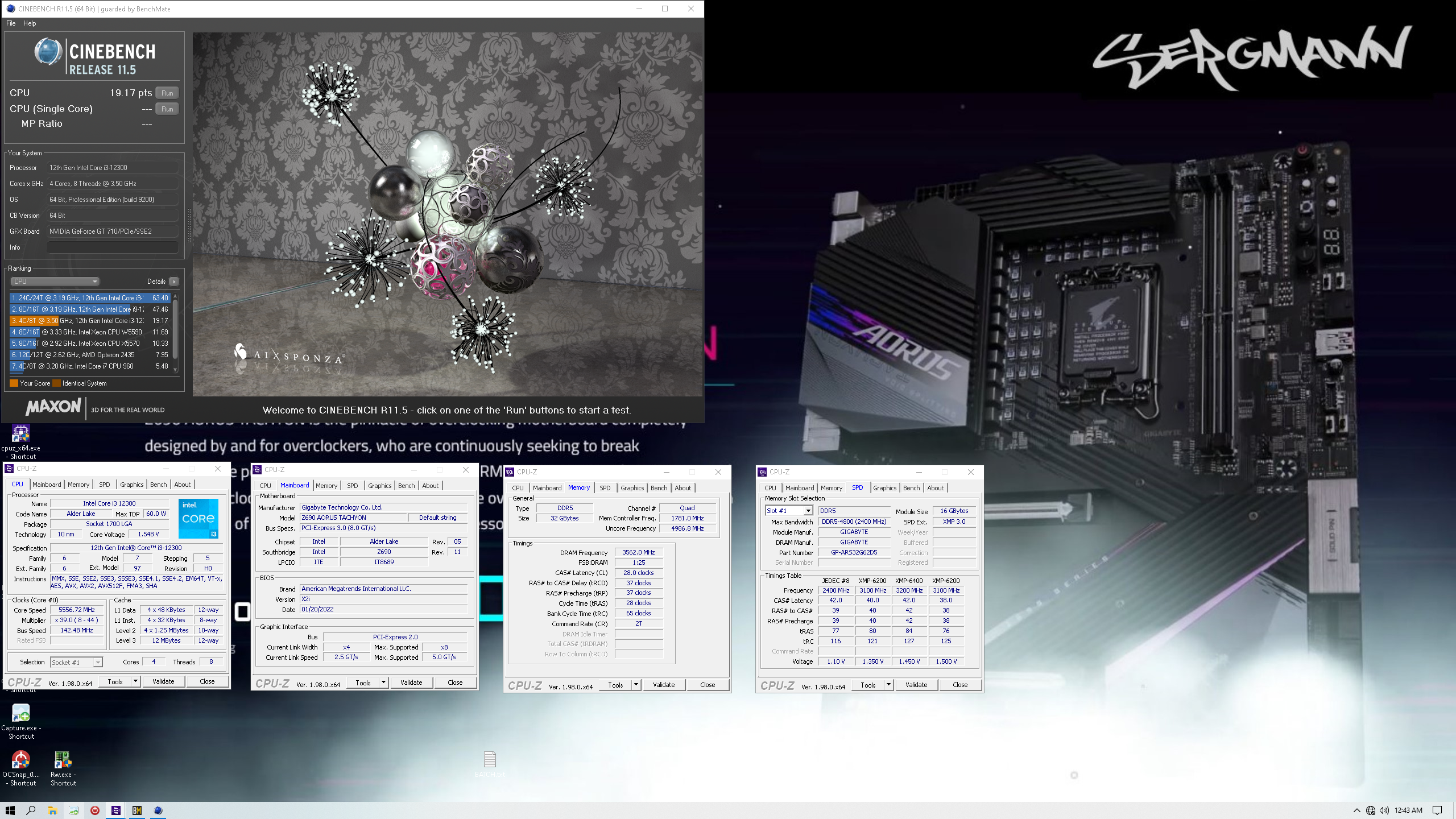Screen dimensions: 1456x819
Task: Open the volume control in the system tray
Action: (x=1384, y=810)
